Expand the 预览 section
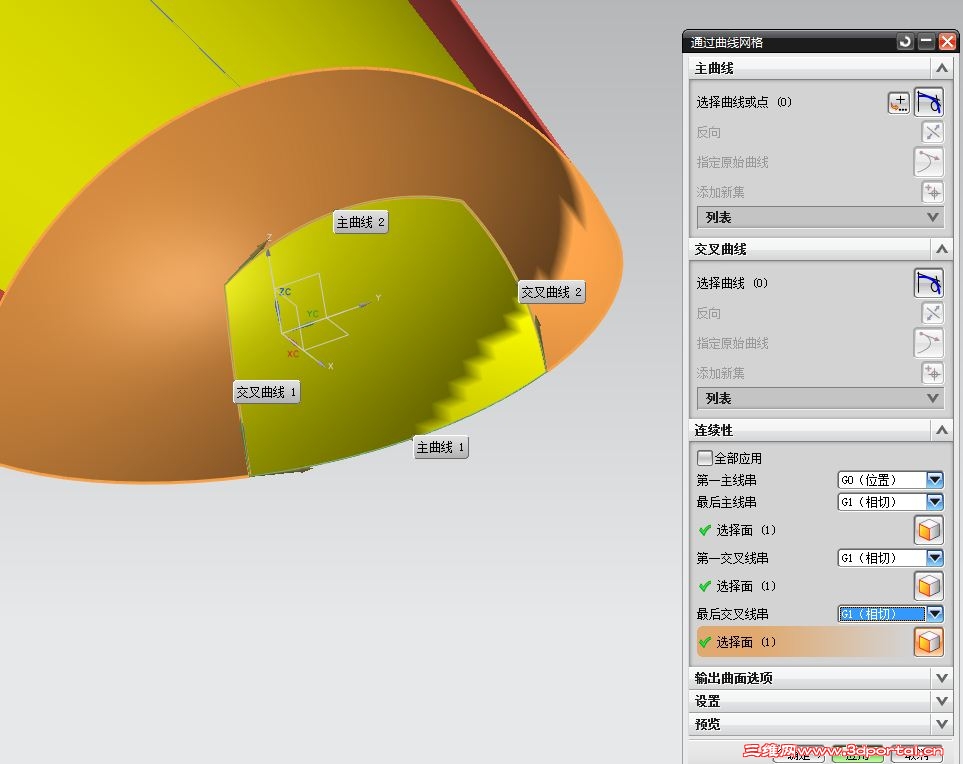 942,724
